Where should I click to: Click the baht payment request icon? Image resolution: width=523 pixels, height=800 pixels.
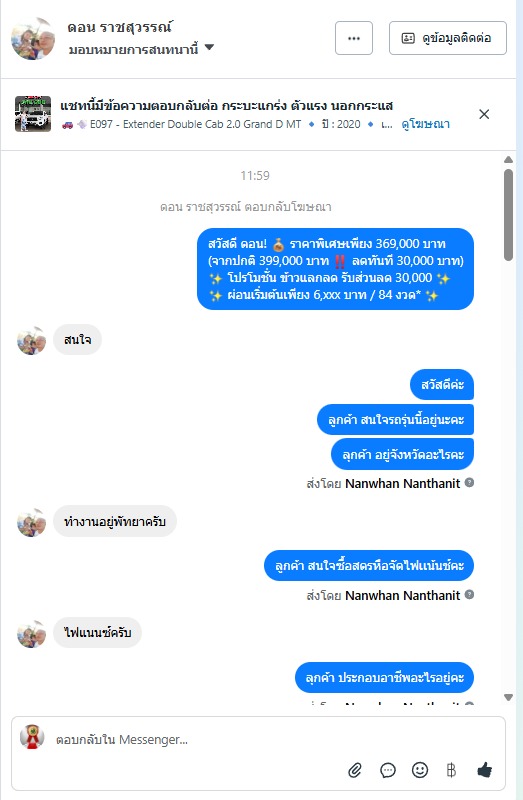(x=451, y=770)
